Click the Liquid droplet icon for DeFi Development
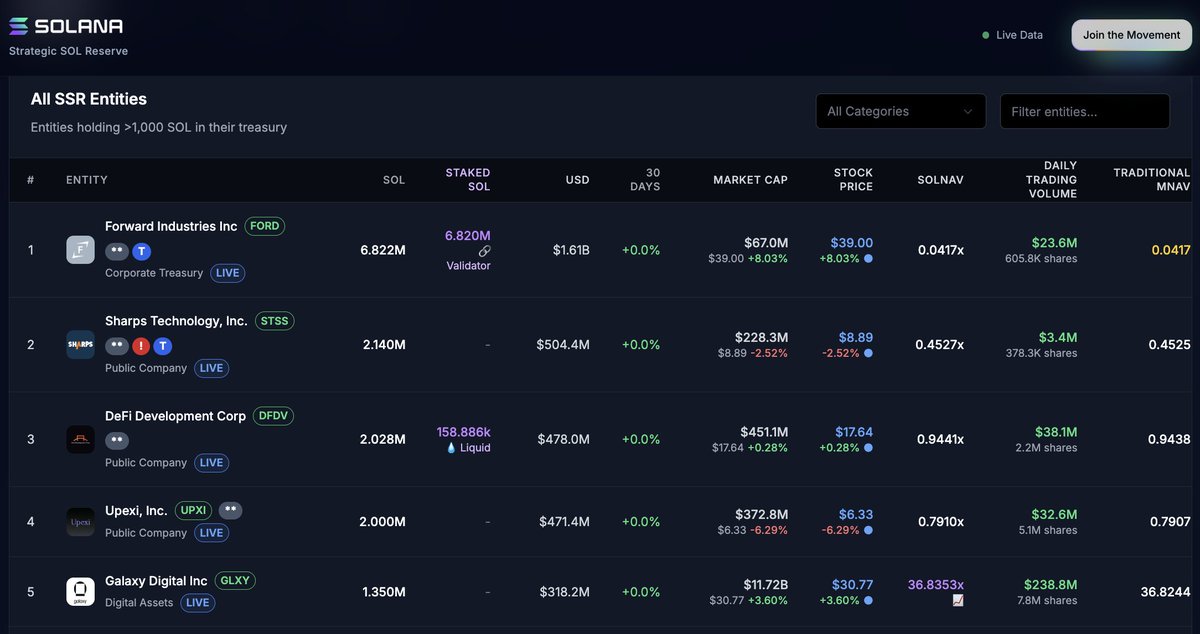Screen dimensions: 1200x634 tap(452, 448)
